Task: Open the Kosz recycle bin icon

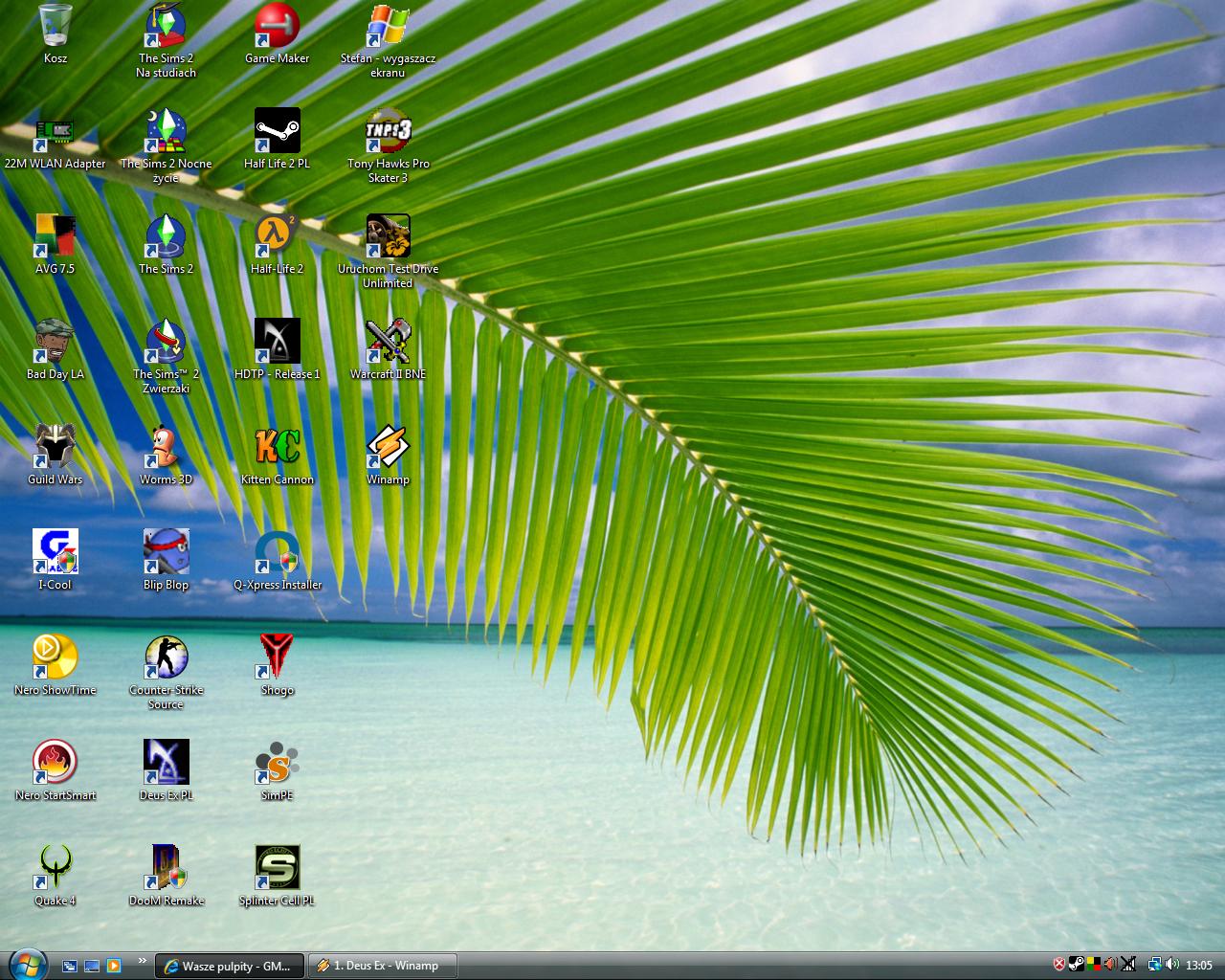Action: click(56, 27)
